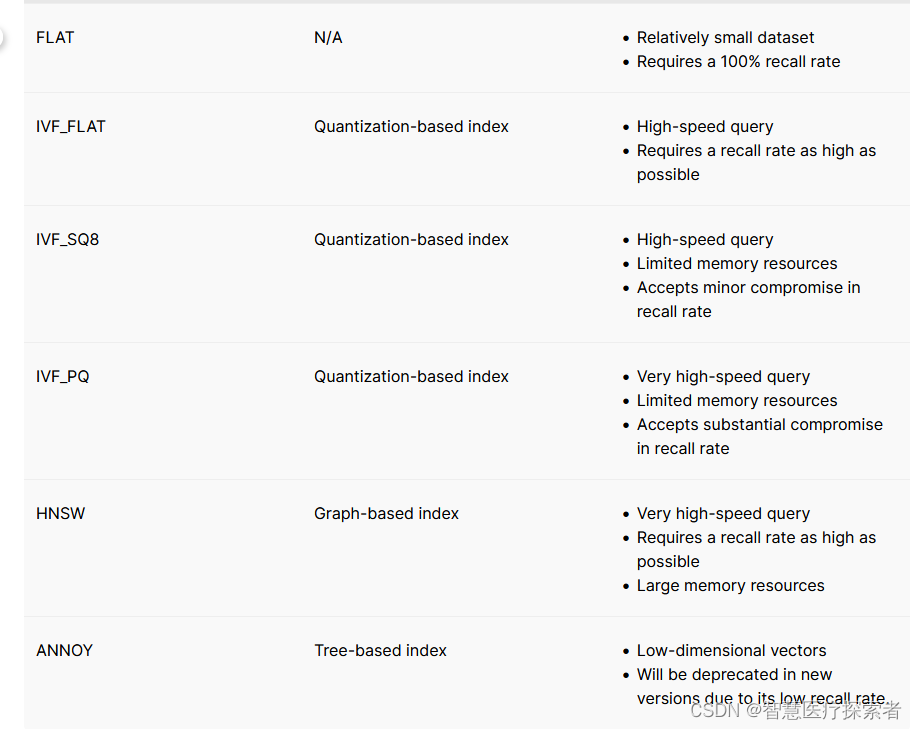917x729 pixels.
Task: Click the Will be deprecated bullet text
Action: (761, 686)
